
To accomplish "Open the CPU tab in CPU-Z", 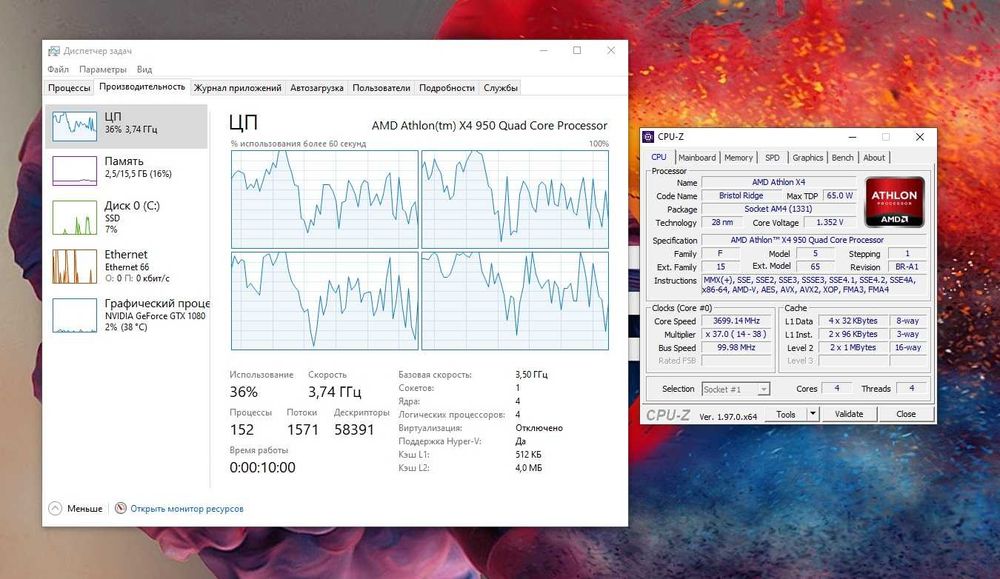I will tap(659, 157).
